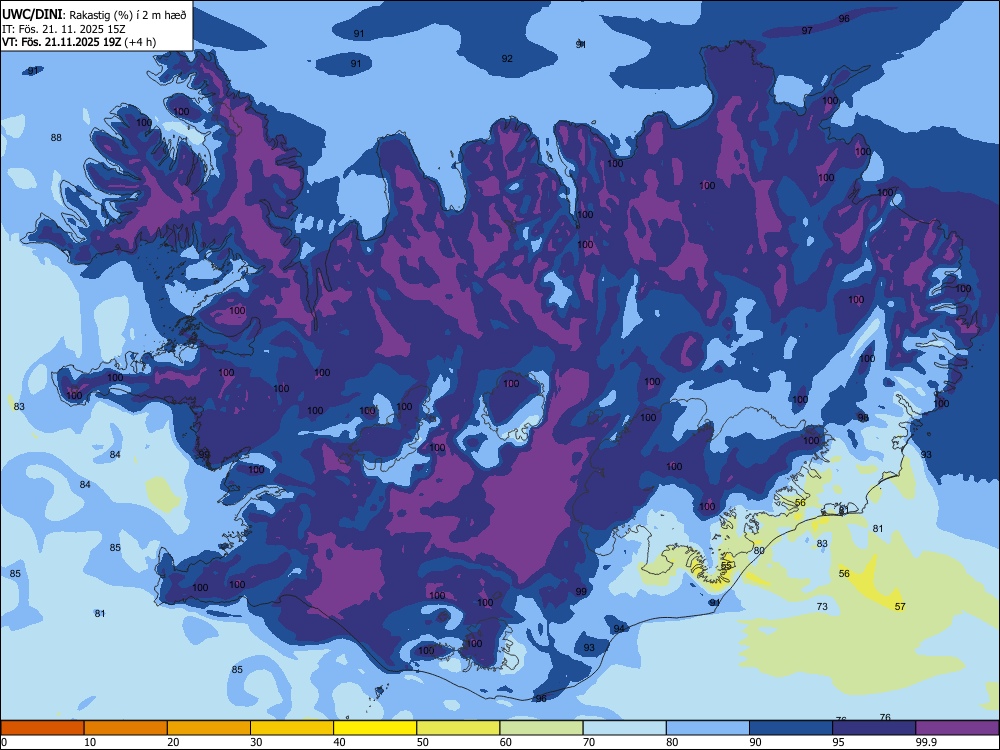Click the '98' humidity value on the map

click(x=863, y=418)
